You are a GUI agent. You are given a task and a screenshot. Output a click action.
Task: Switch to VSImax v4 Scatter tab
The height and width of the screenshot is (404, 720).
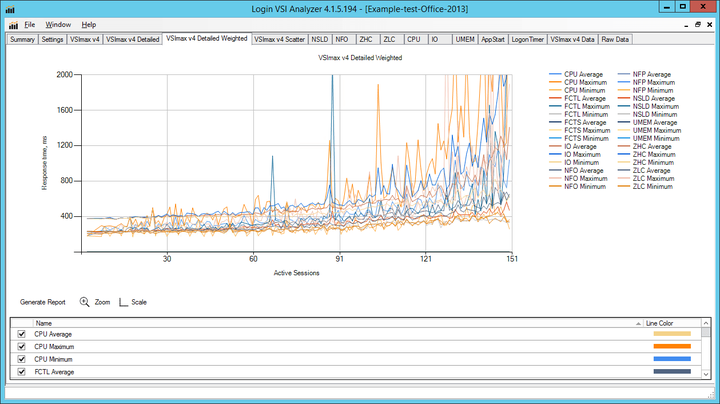(x=279, y=40)
